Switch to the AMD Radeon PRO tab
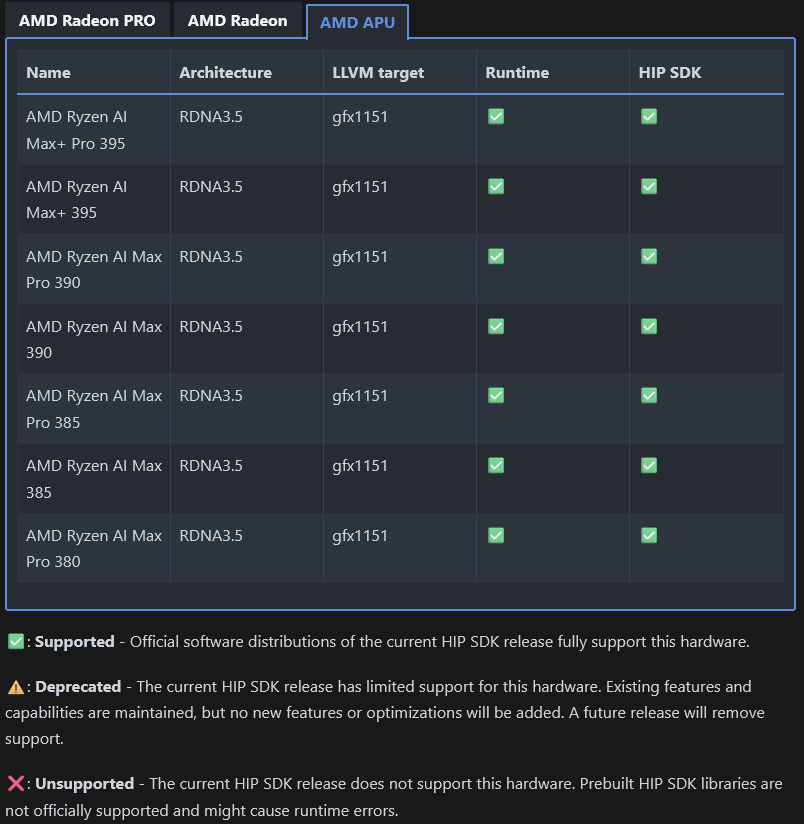Image resolution: width=804 pixels, height=824 pixels. point(87,20)
